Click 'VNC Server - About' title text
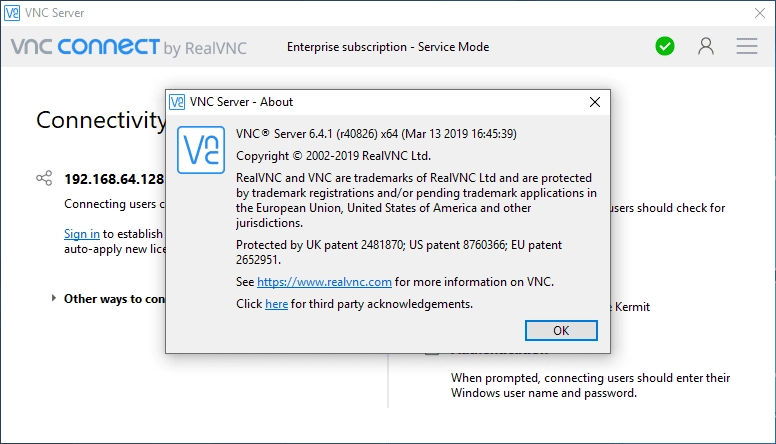The image size is (776, 444). pos(241,102)
